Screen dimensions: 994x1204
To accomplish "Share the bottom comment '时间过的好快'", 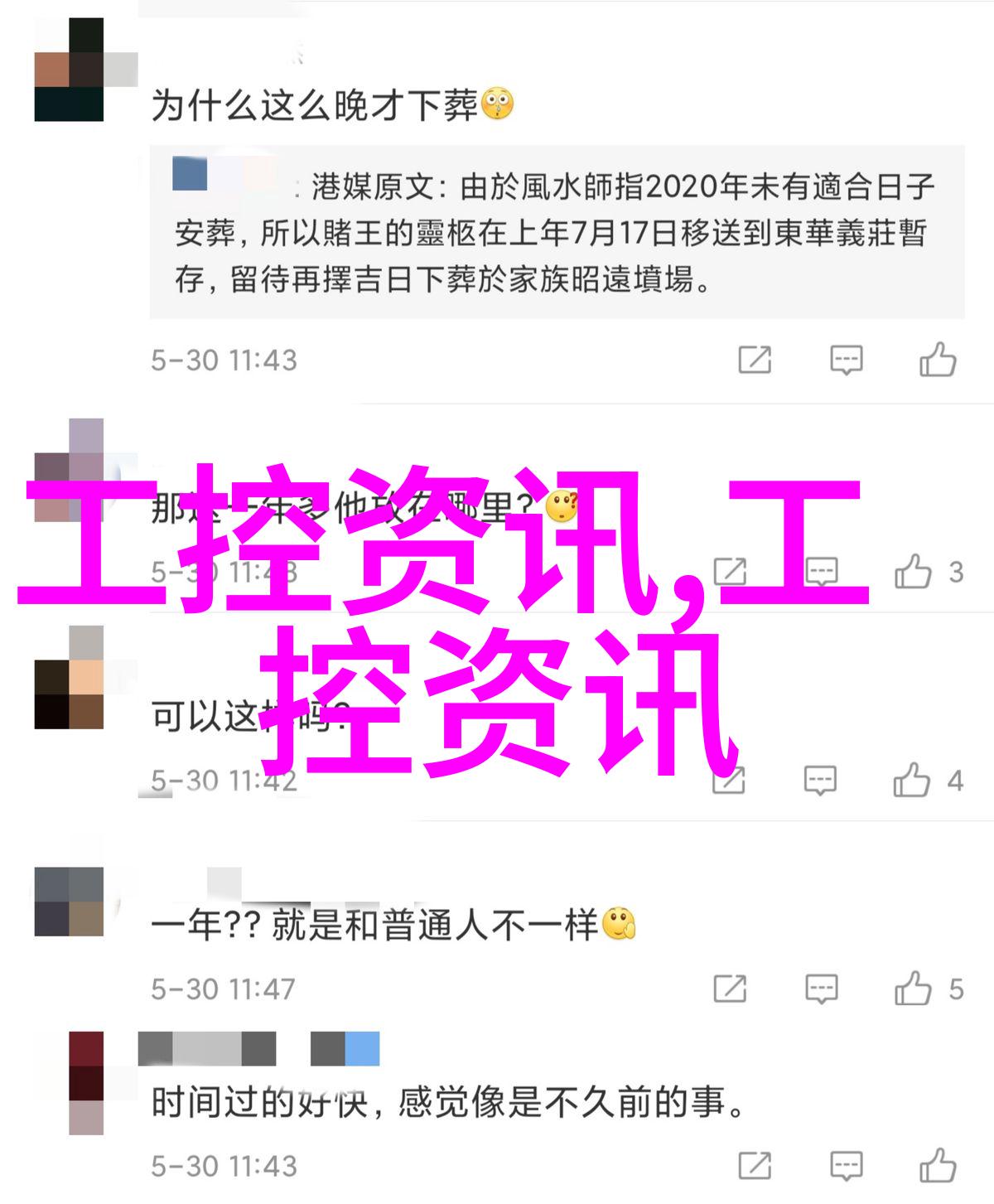I will coord(755,1165).
